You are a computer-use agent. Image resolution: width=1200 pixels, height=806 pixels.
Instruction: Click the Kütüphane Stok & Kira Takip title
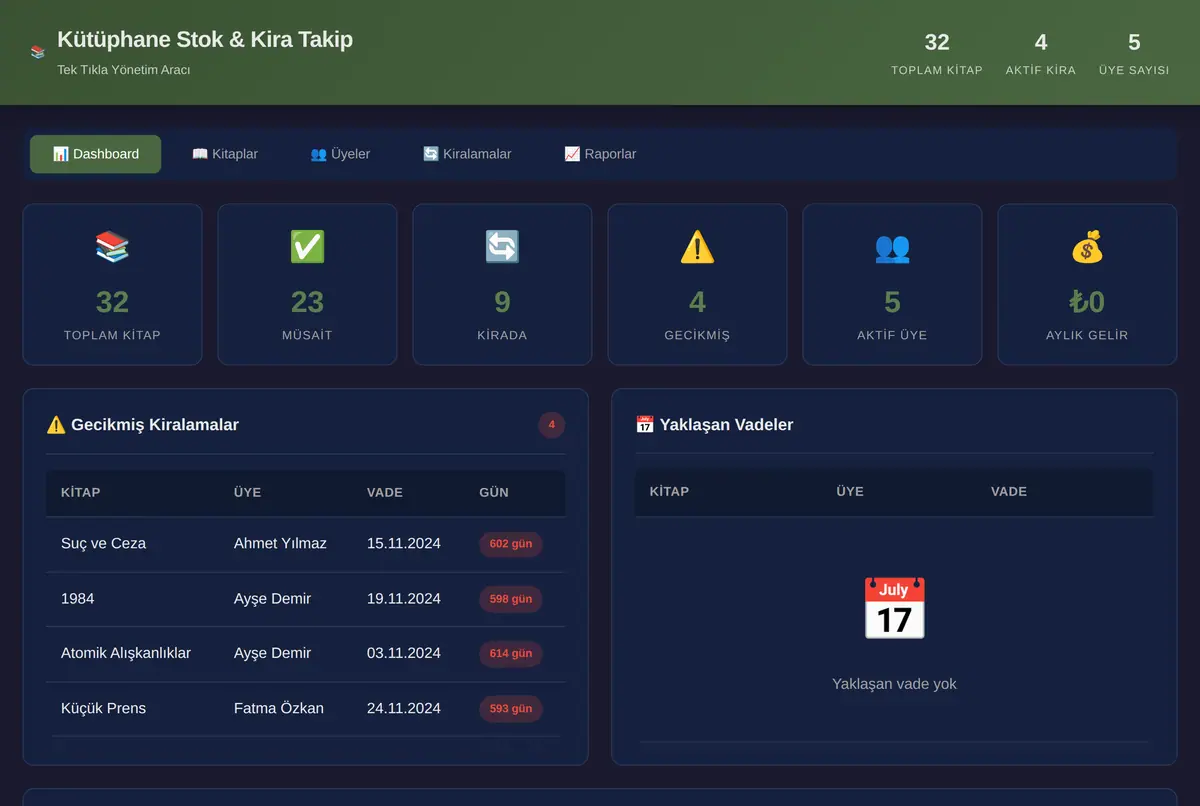pyautogui.click(x=205, y=40)
